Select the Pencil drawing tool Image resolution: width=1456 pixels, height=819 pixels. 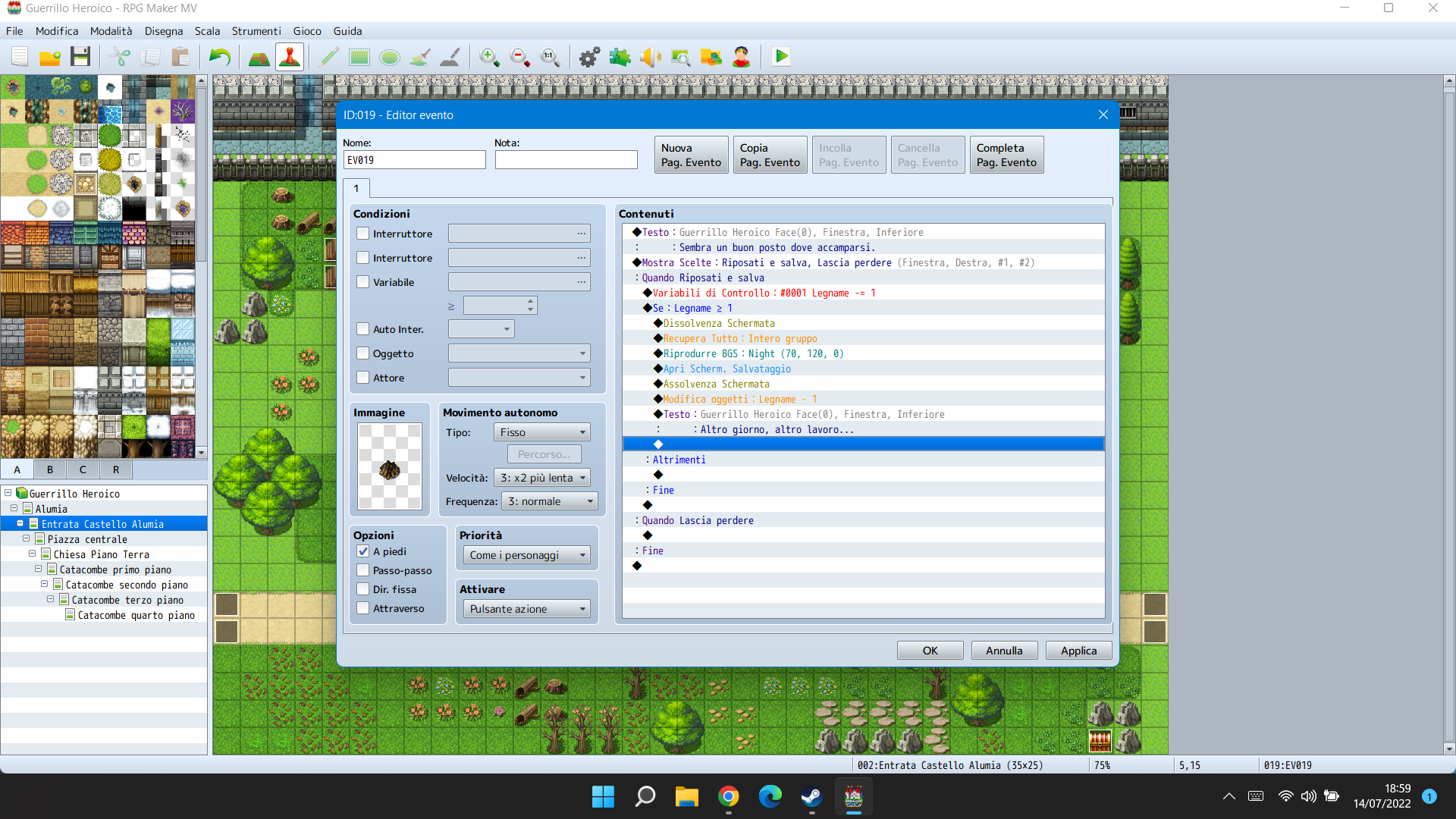[x=329, y=57]
